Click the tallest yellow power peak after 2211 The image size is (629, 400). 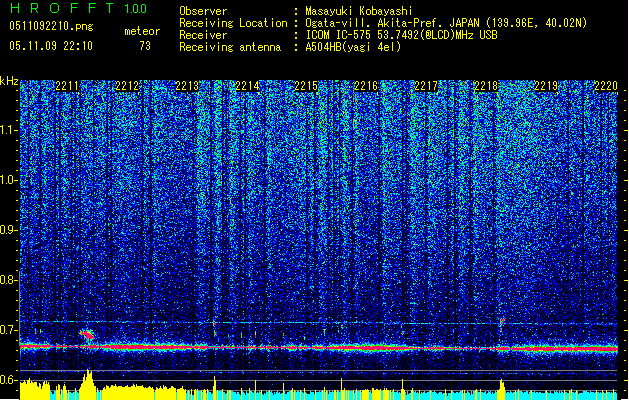(x=88, y=384)
